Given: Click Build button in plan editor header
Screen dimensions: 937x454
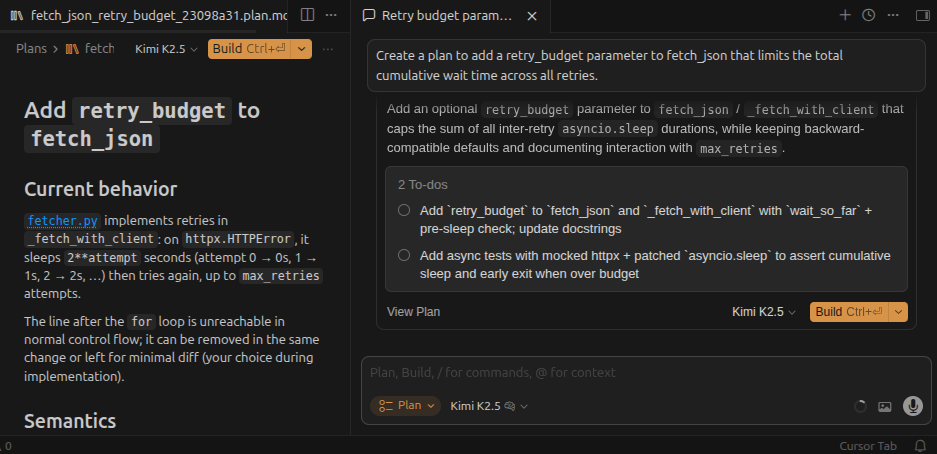Looking at the screenshot, I should click(249, 49).
